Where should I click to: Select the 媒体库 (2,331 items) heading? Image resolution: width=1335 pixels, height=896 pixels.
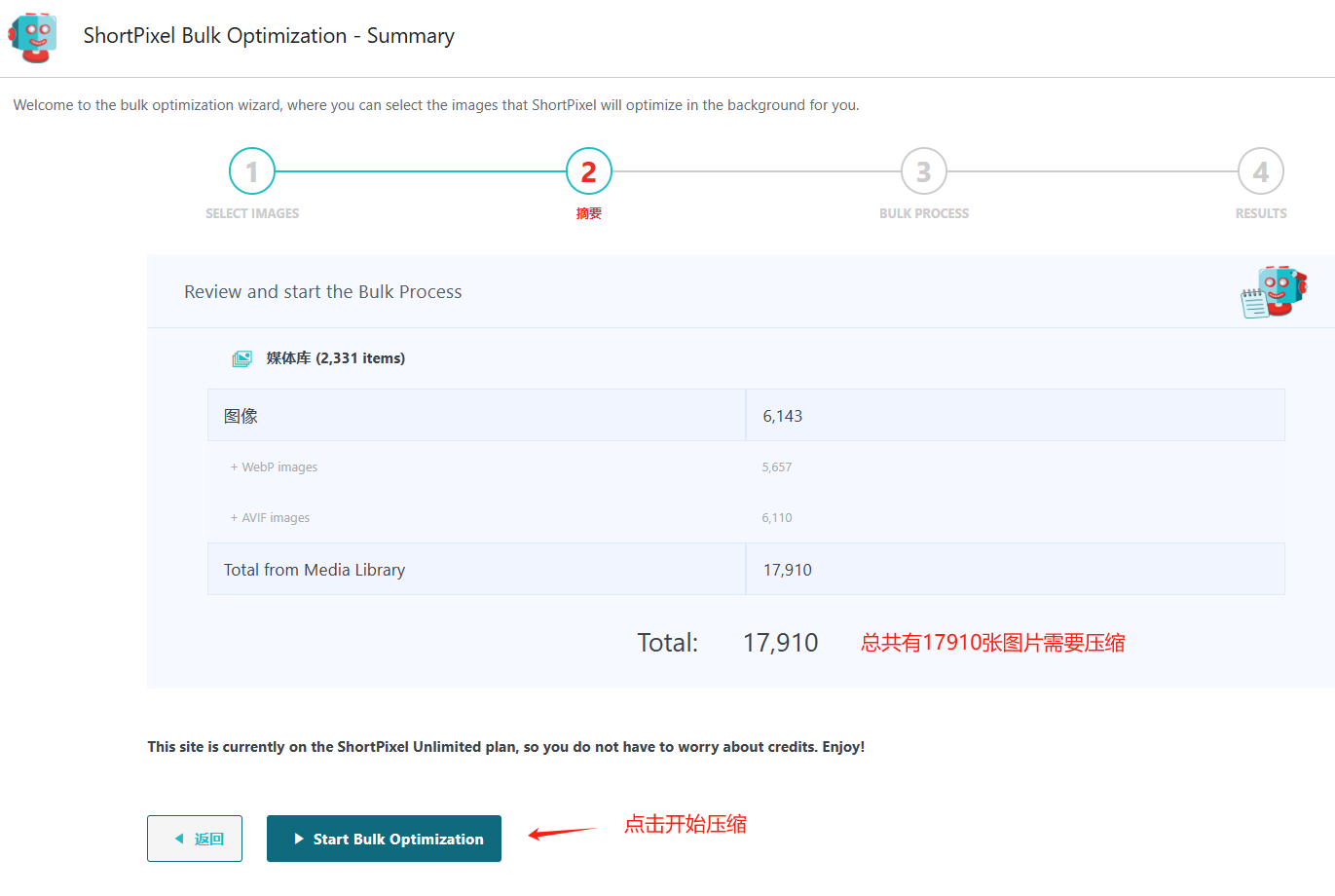coord(336,358)
